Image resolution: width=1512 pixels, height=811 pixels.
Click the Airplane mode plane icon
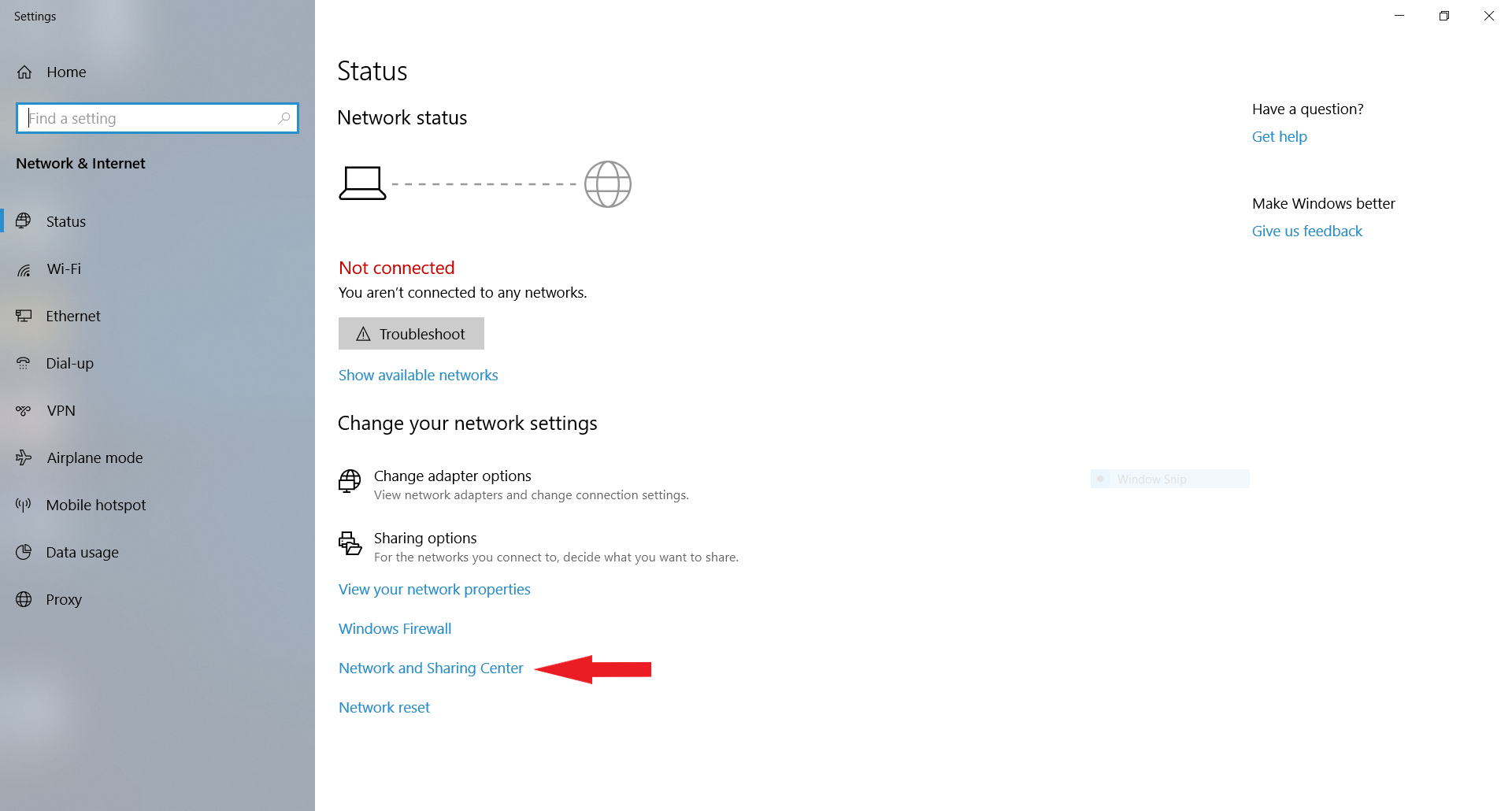point(24,457)
